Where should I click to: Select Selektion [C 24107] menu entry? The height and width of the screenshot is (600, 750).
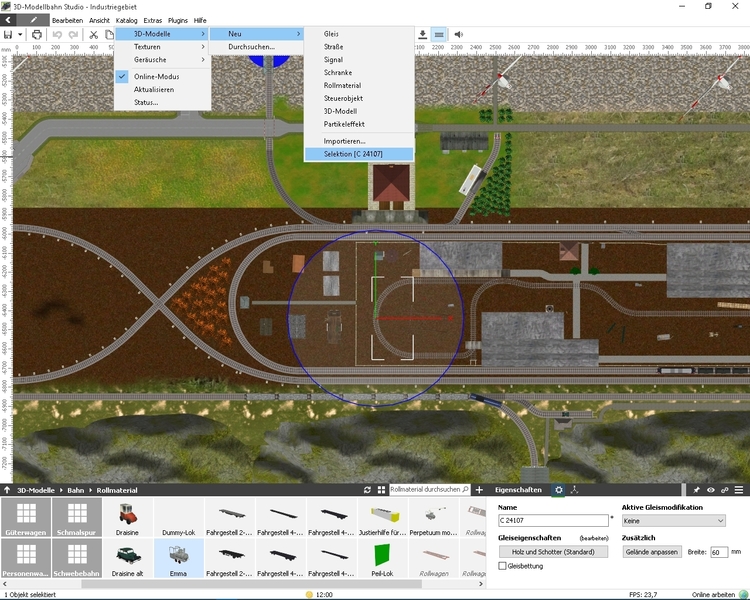pyautogui.click(x=353, y=154)
